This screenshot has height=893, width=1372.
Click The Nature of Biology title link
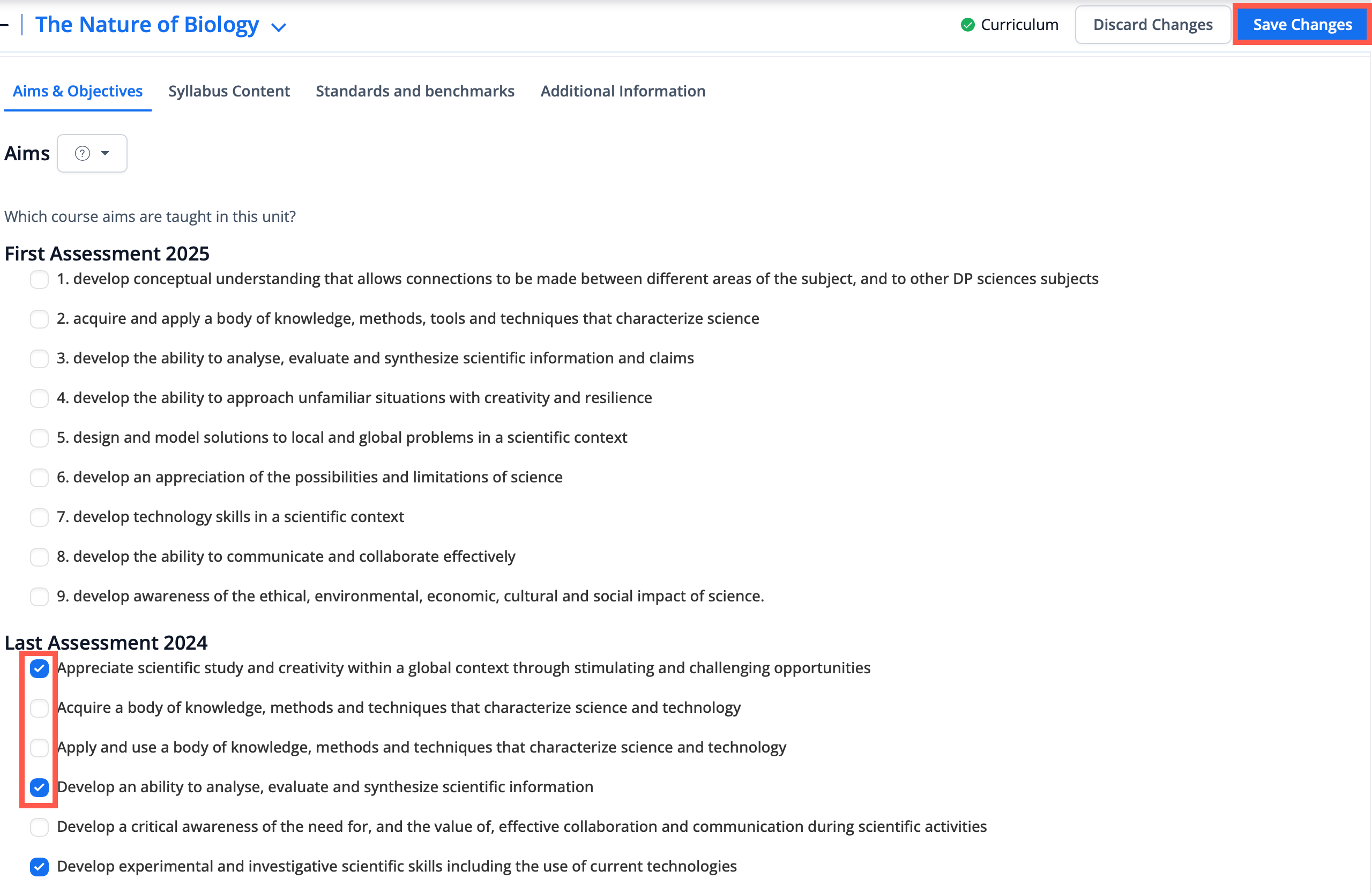click(x=147, y=25)
